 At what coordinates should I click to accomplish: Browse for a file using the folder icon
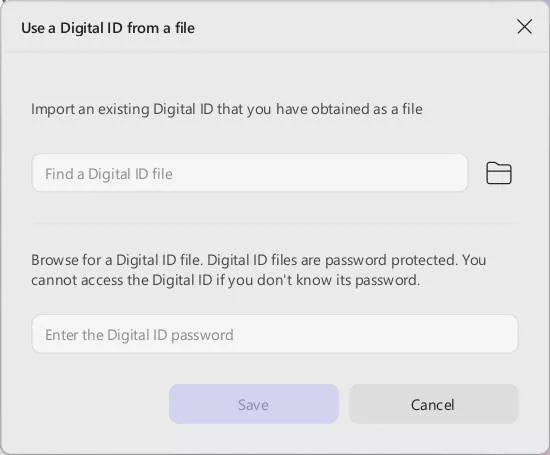point(499,173)
